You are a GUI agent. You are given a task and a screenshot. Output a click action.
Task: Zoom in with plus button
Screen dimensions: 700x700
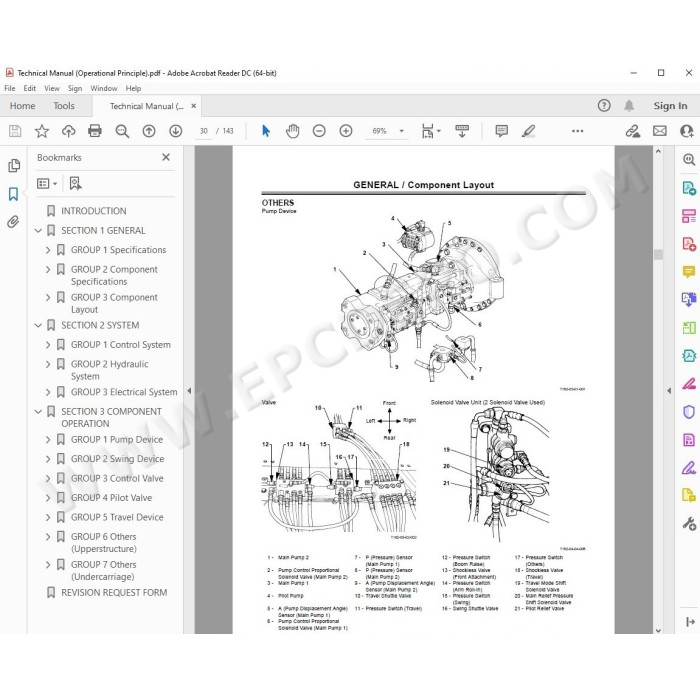346,131
